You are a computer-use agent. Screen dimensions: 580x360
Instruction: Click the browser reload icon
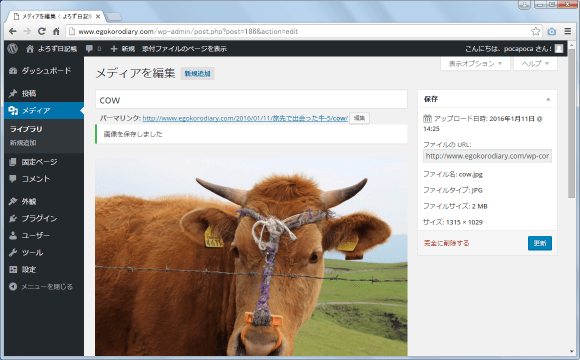[x=42, y=31]
